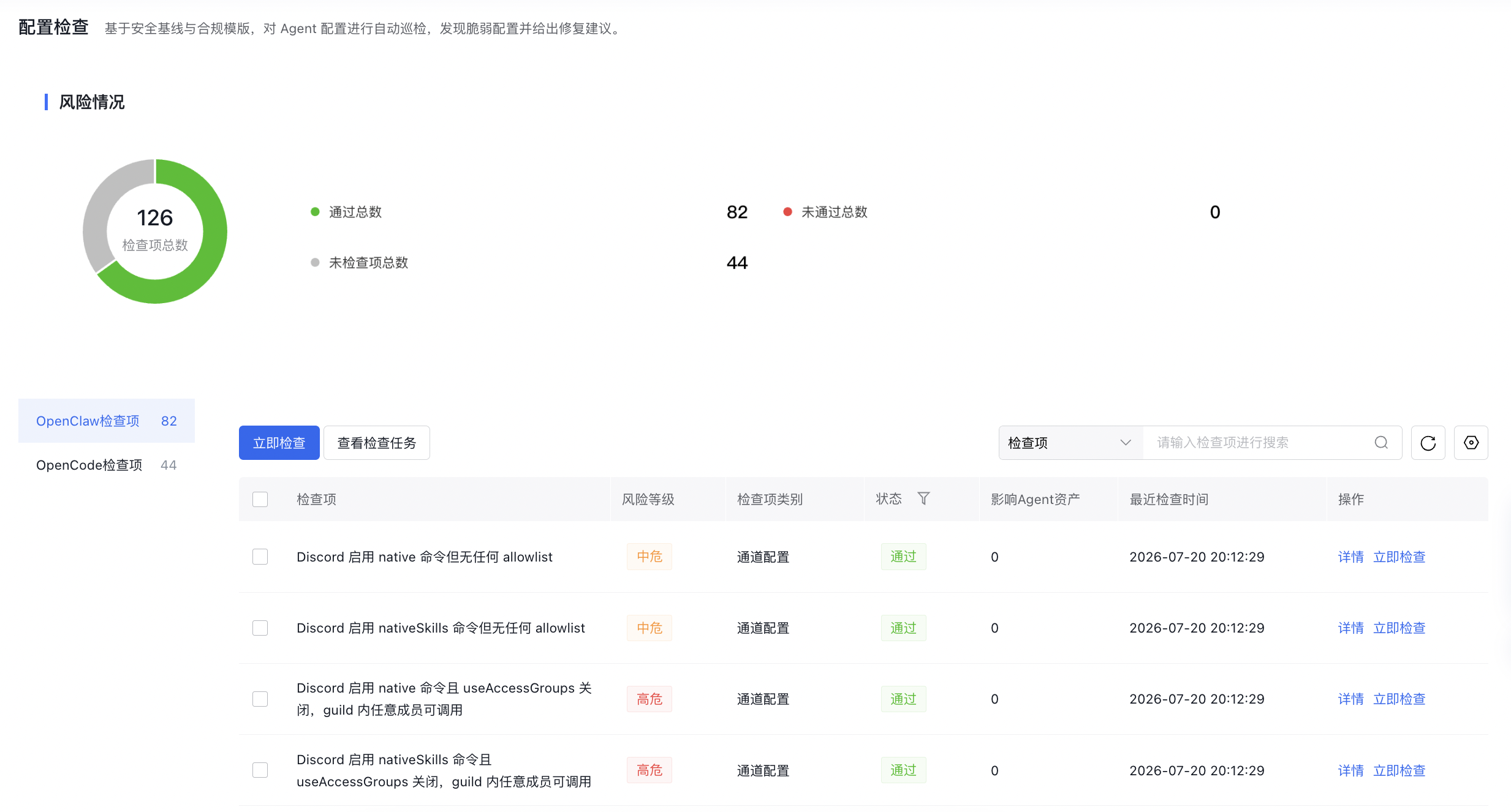Click the blue 立即检查 button
Screen dimensions: 1511x812
279,443
